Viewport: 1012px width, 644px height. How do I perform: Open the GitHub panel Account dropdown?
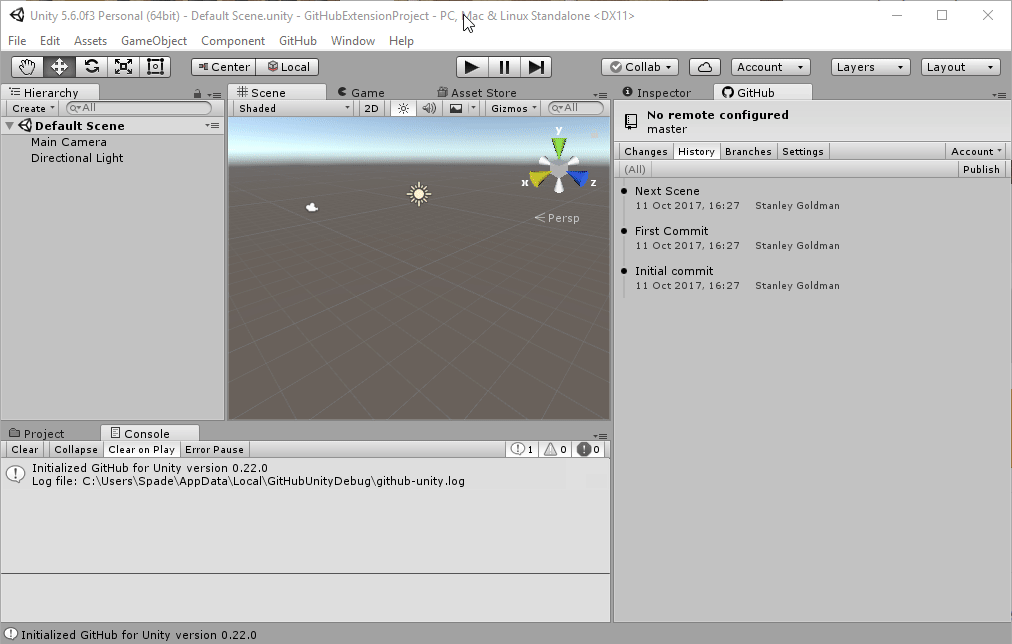pos(976,151)
